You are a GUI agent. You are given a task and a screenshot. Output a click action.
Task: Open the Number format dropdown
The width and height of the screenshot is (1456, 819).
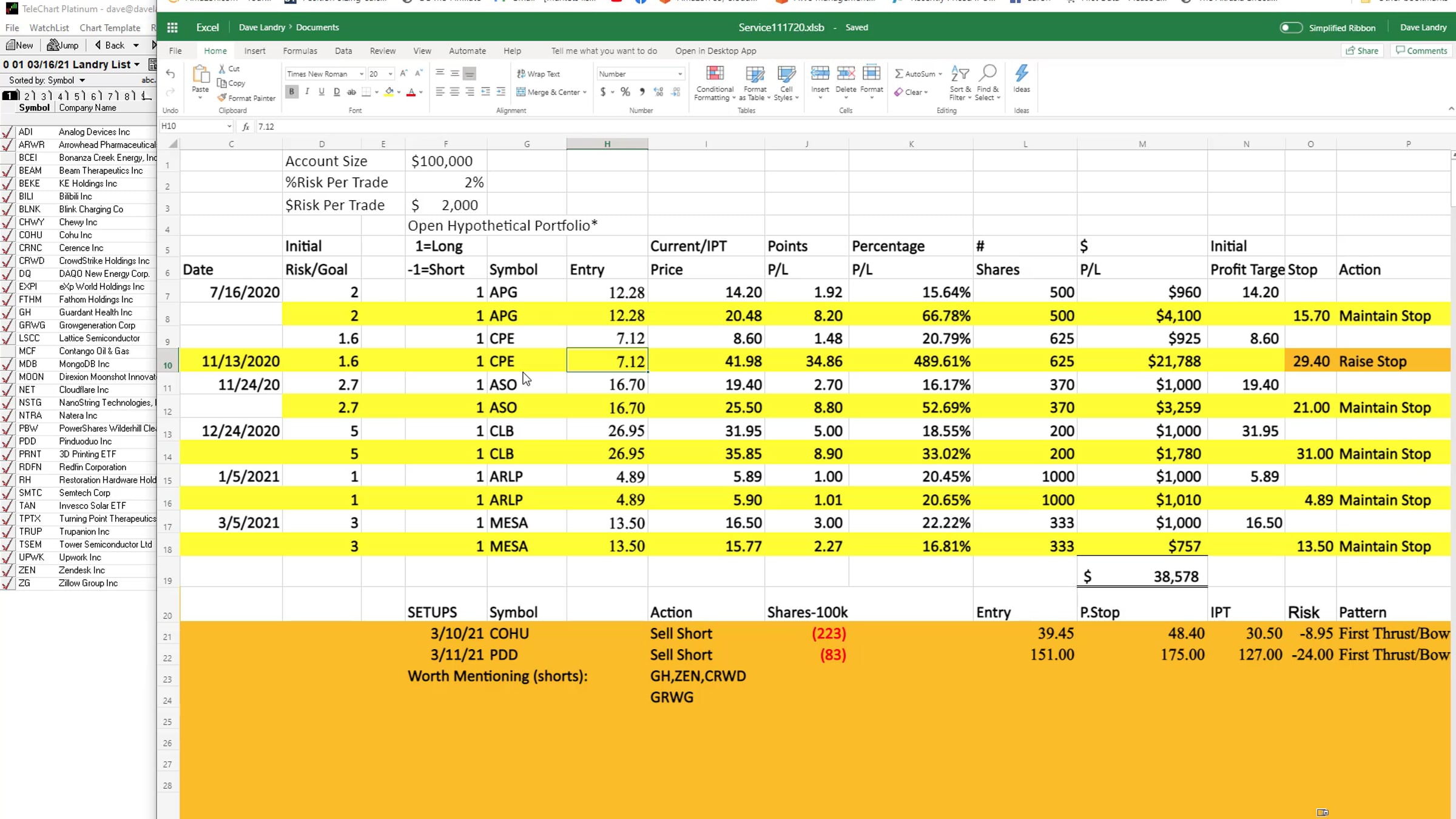680,74
